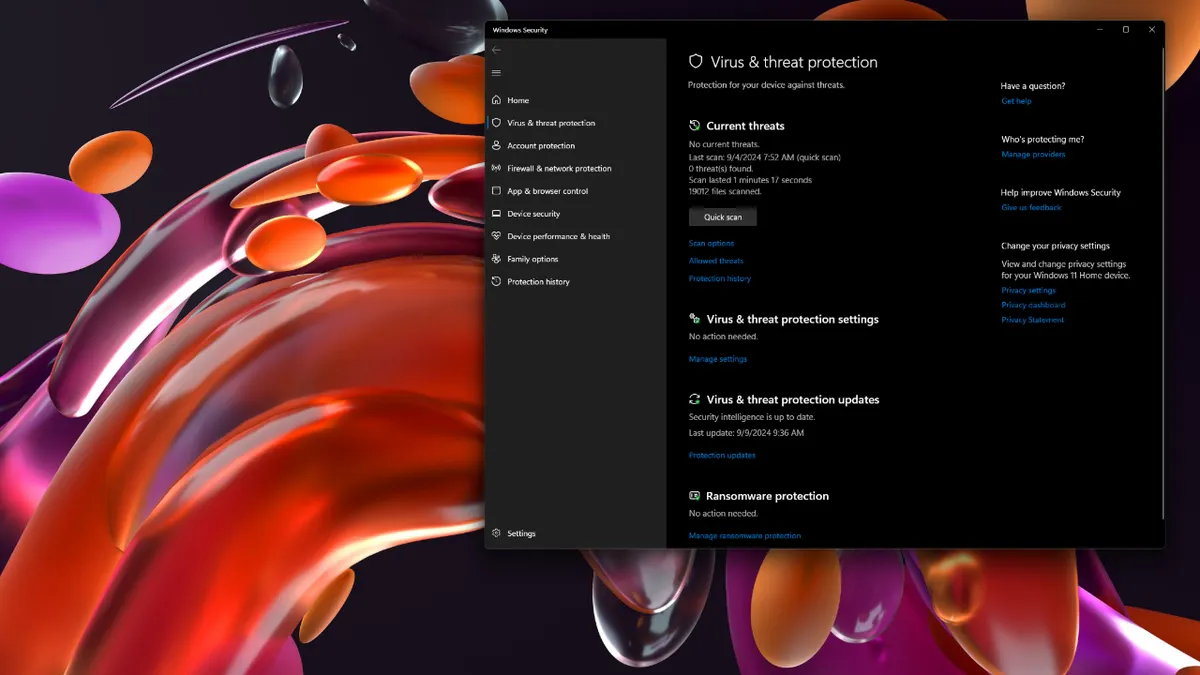Click the Protection history clock icon
The width and height of the screenshot is (1200, 675).
coord(496,282)
